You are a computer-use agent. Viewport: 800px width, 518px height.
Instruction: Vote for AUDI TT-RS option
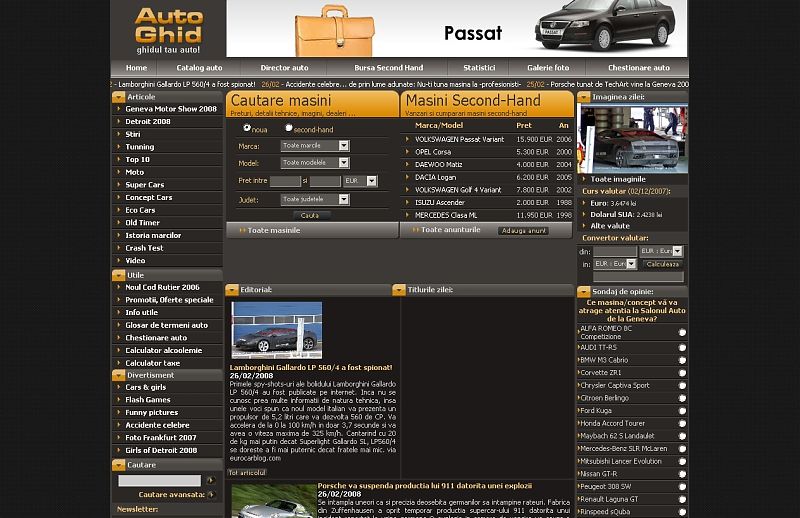(x=682, y=348)
